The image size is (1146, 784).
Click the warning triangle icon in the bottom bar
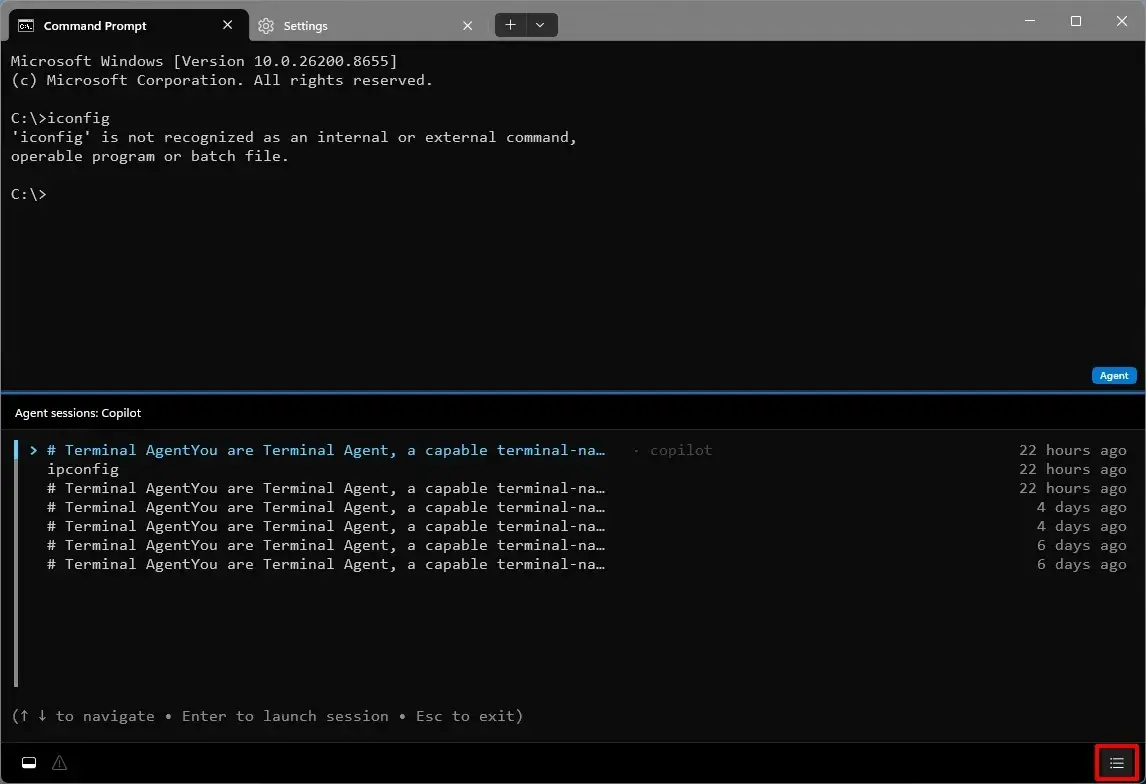(x=59, y=763)
